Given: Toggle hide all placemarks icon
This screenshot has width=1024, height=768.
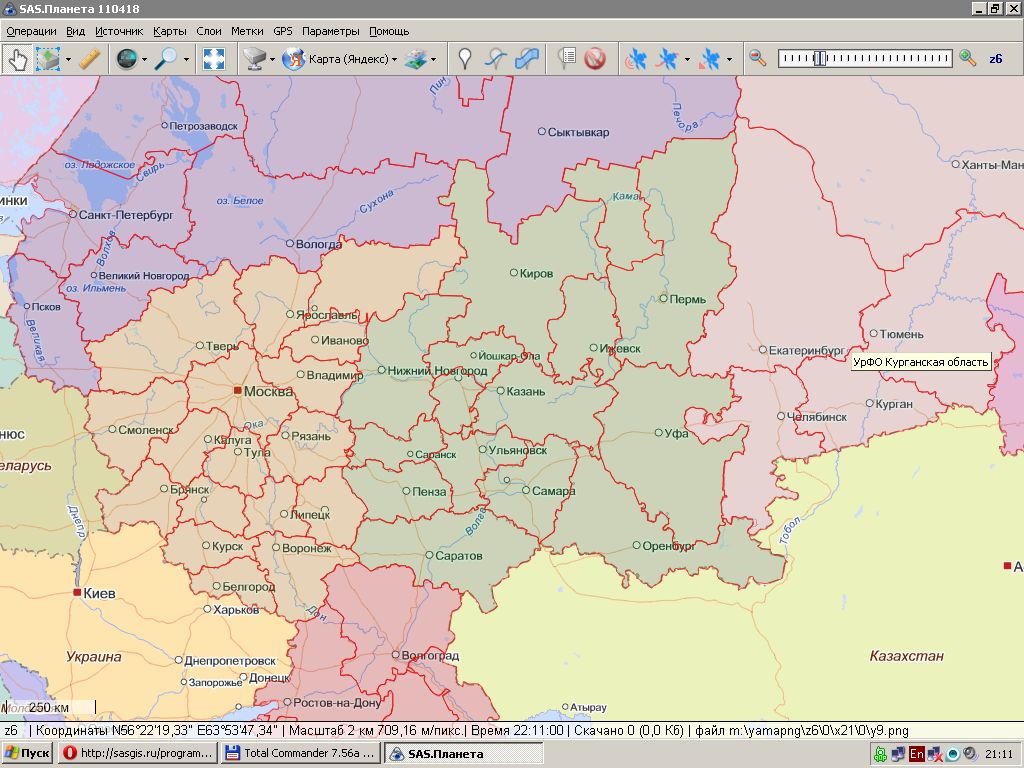Looking at the screenshot, I should tap(595, 59).
